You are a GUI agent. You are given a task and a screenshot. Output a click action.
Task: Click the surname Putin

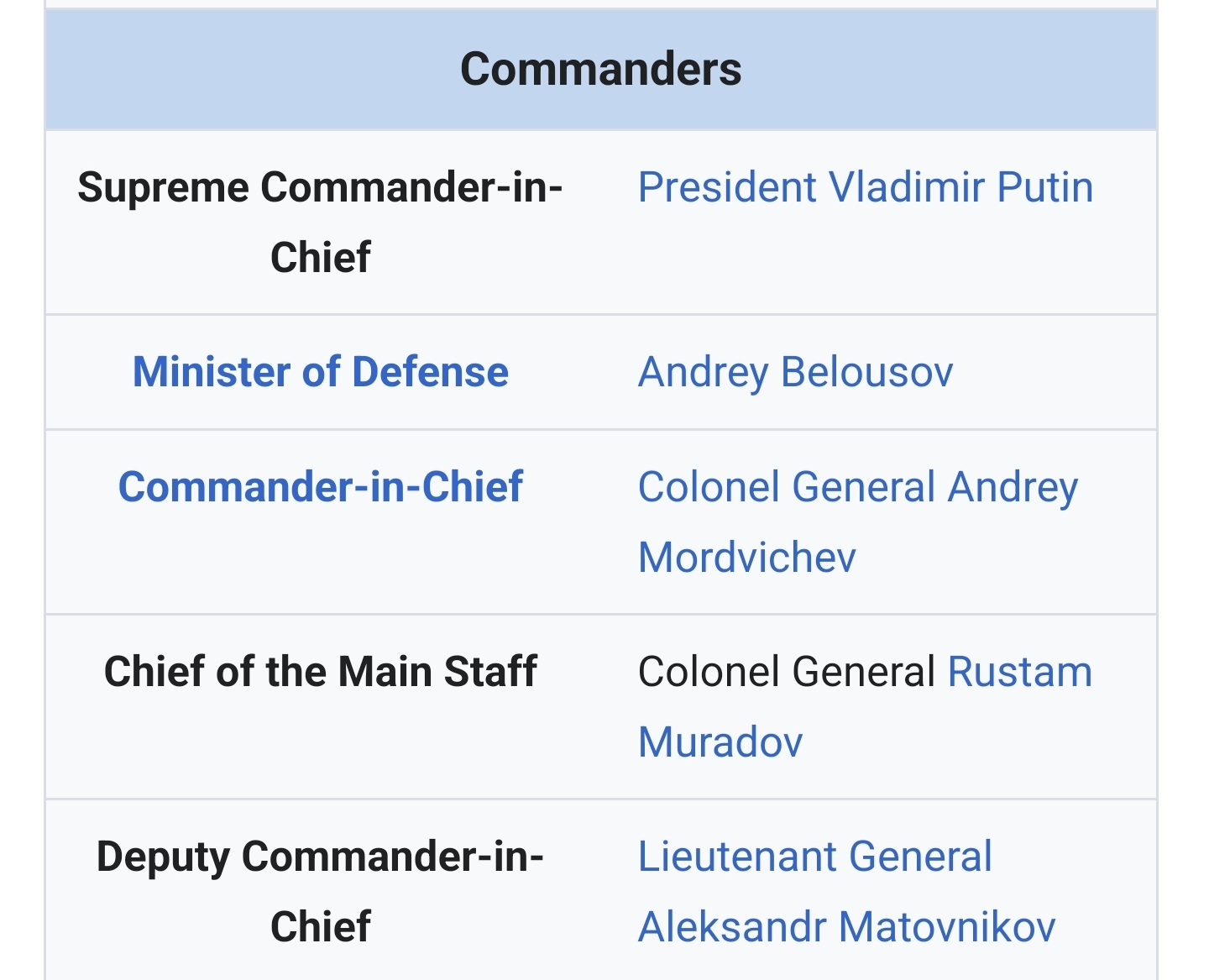point(1044,187)
